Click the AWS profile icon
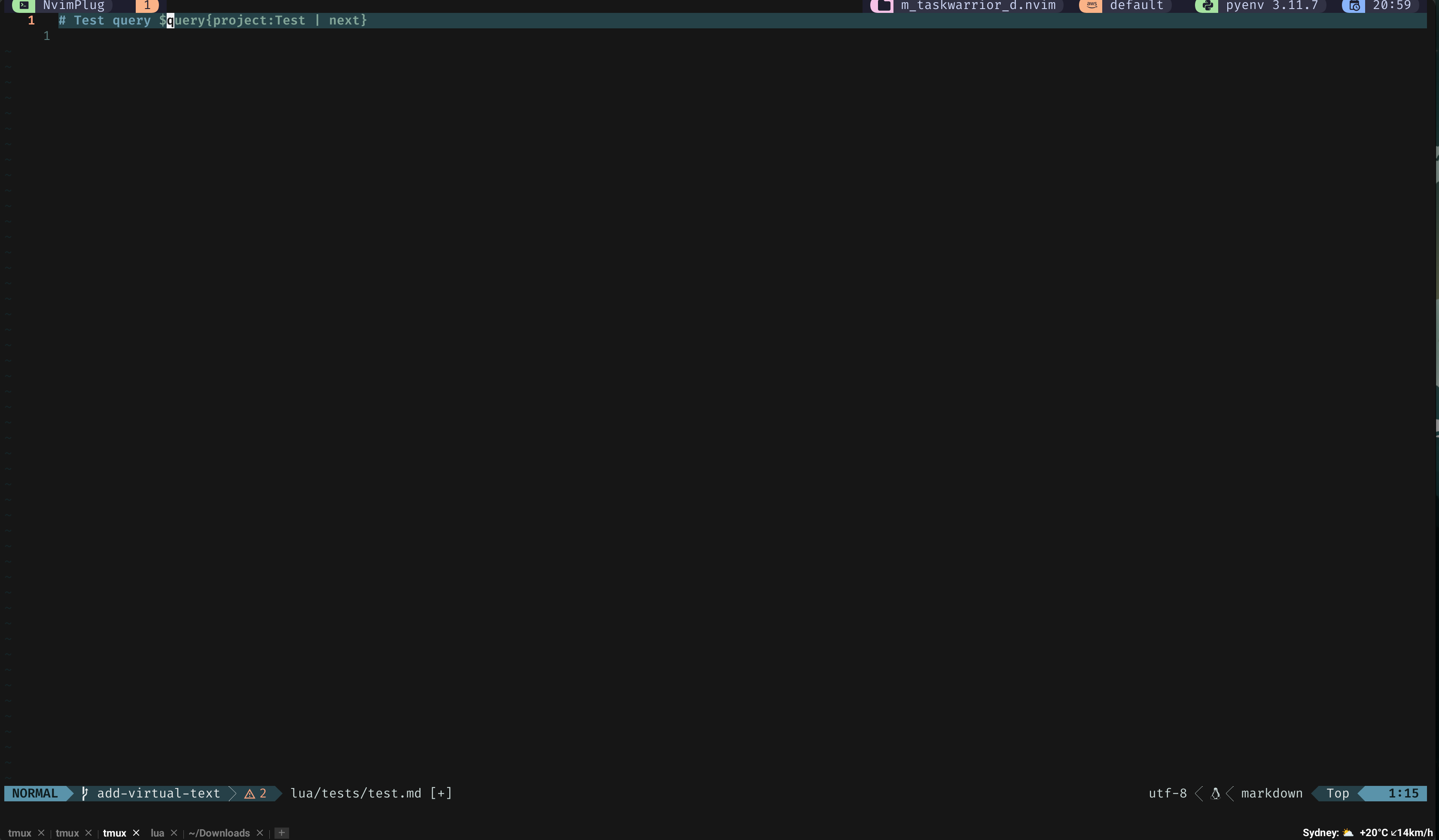The image size is (1439, 840). pyautogui.click(x=1091, y=5)
